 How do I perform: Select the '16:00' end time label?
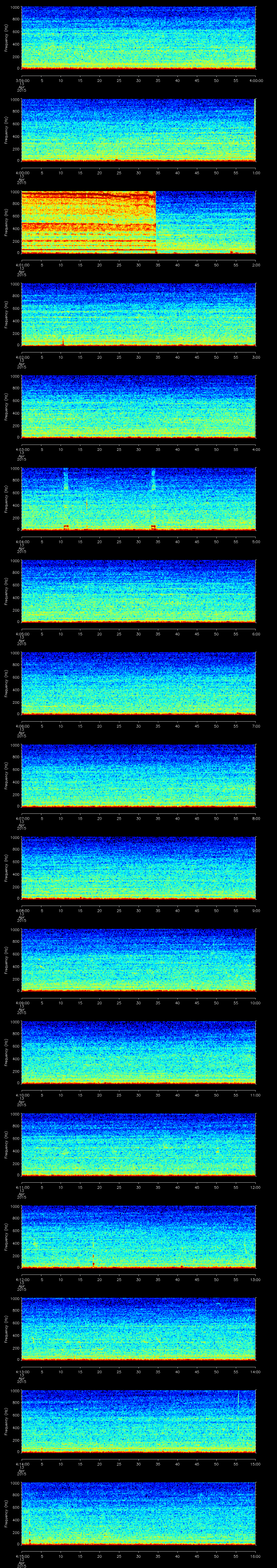pyautogui.click(x=255, y=1556)
